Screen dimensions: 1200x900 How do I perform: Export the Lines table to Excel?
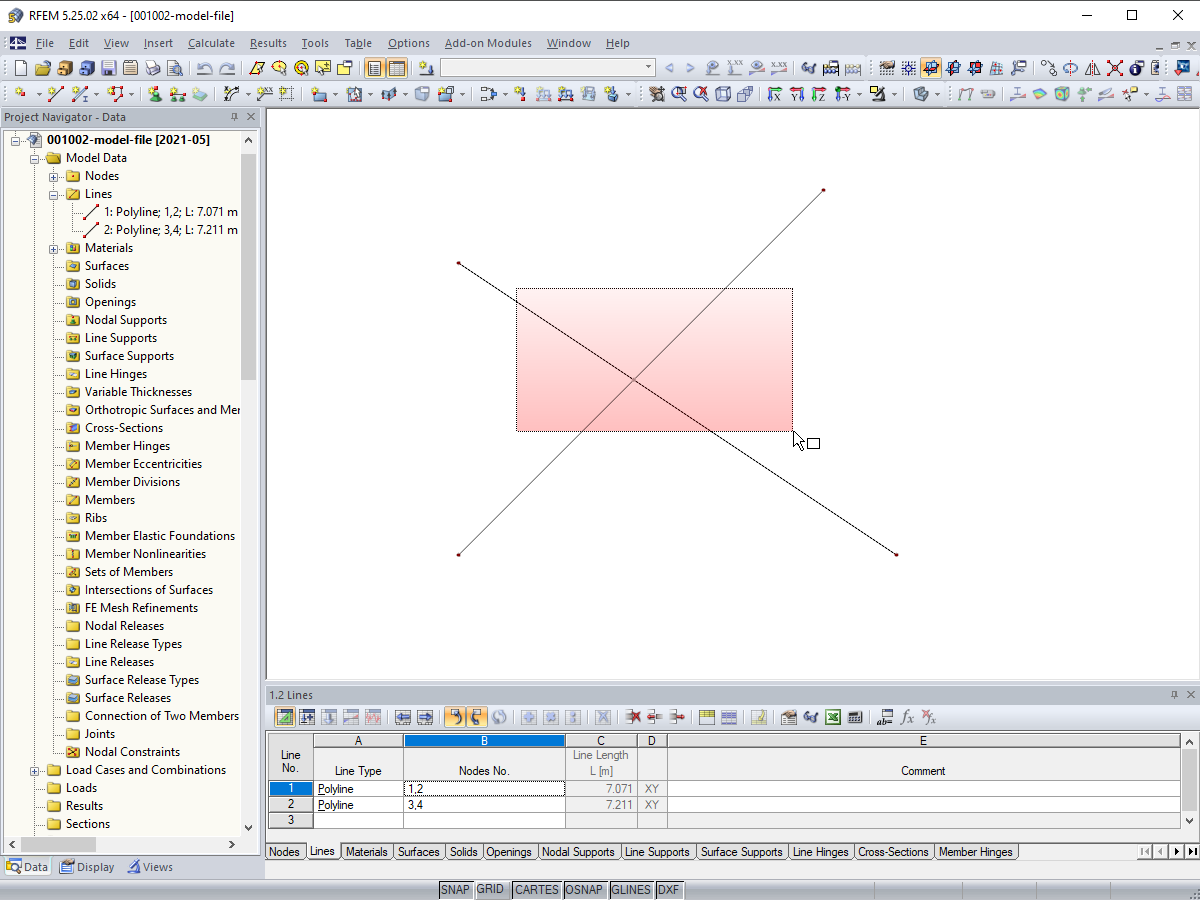coord(833,717)
